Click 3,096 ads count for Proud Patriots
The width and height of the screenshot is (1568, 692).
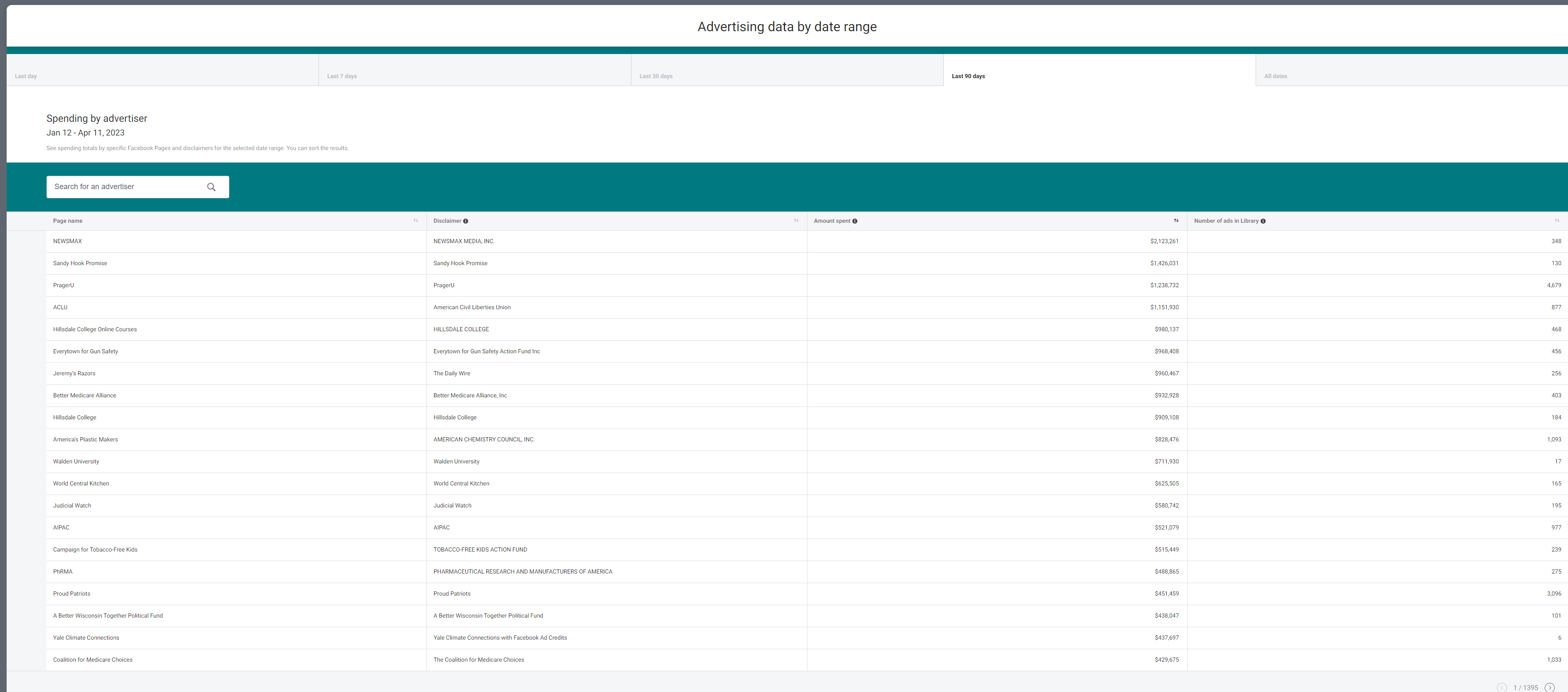click(x=1553, y=593)
